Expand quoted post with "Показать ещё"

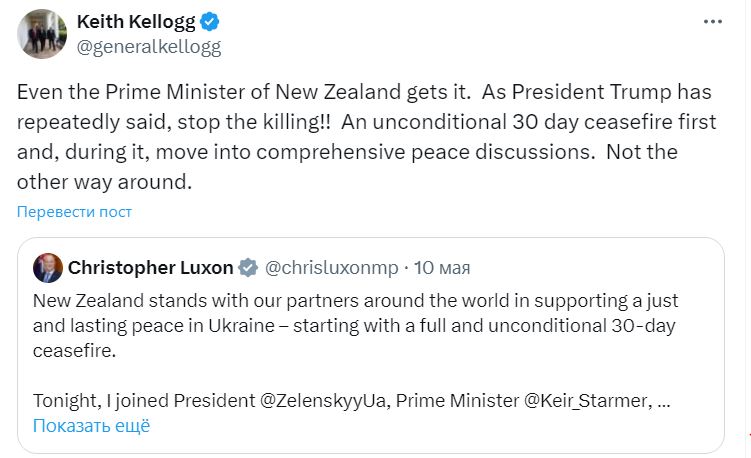(x=91, y=425)
